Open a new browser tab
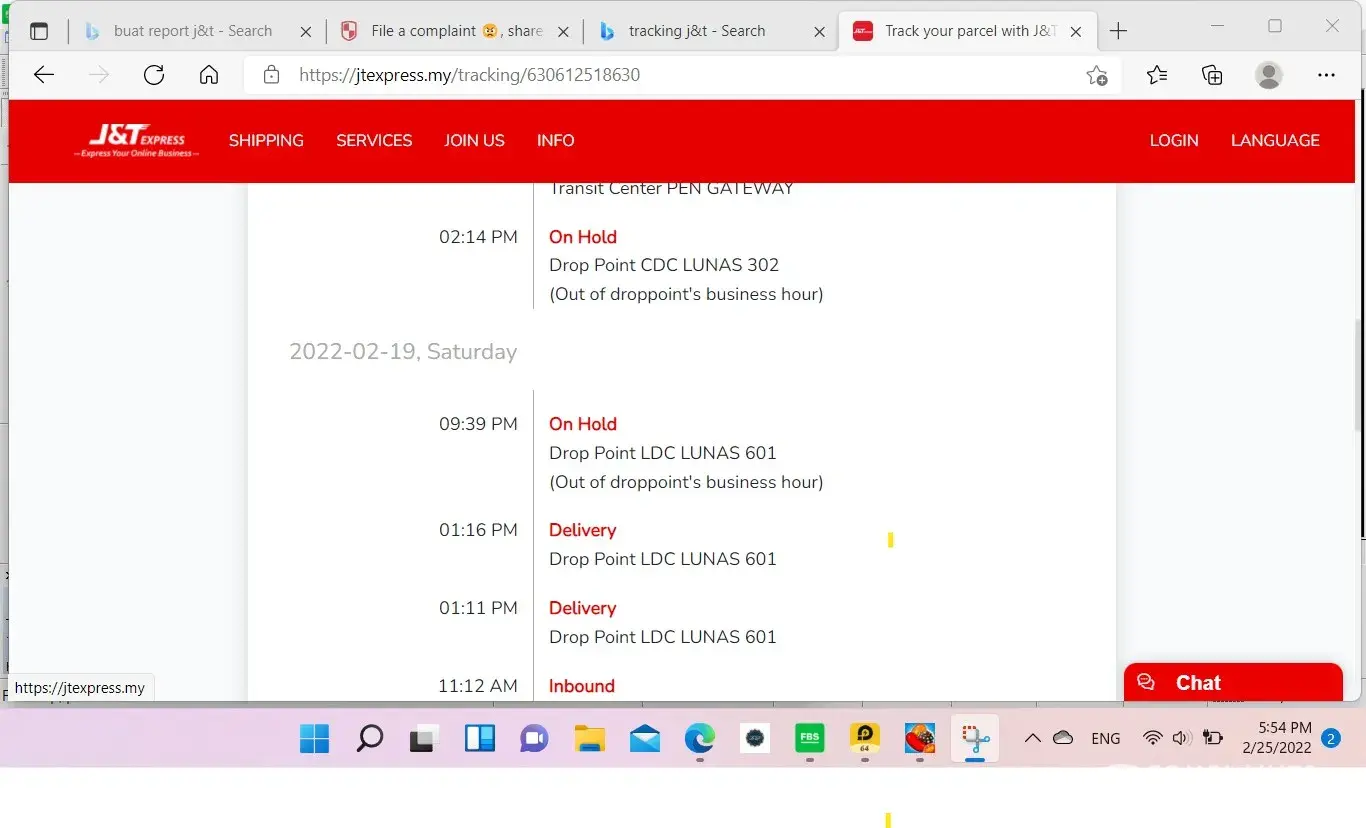 [x=1118, y=31]
